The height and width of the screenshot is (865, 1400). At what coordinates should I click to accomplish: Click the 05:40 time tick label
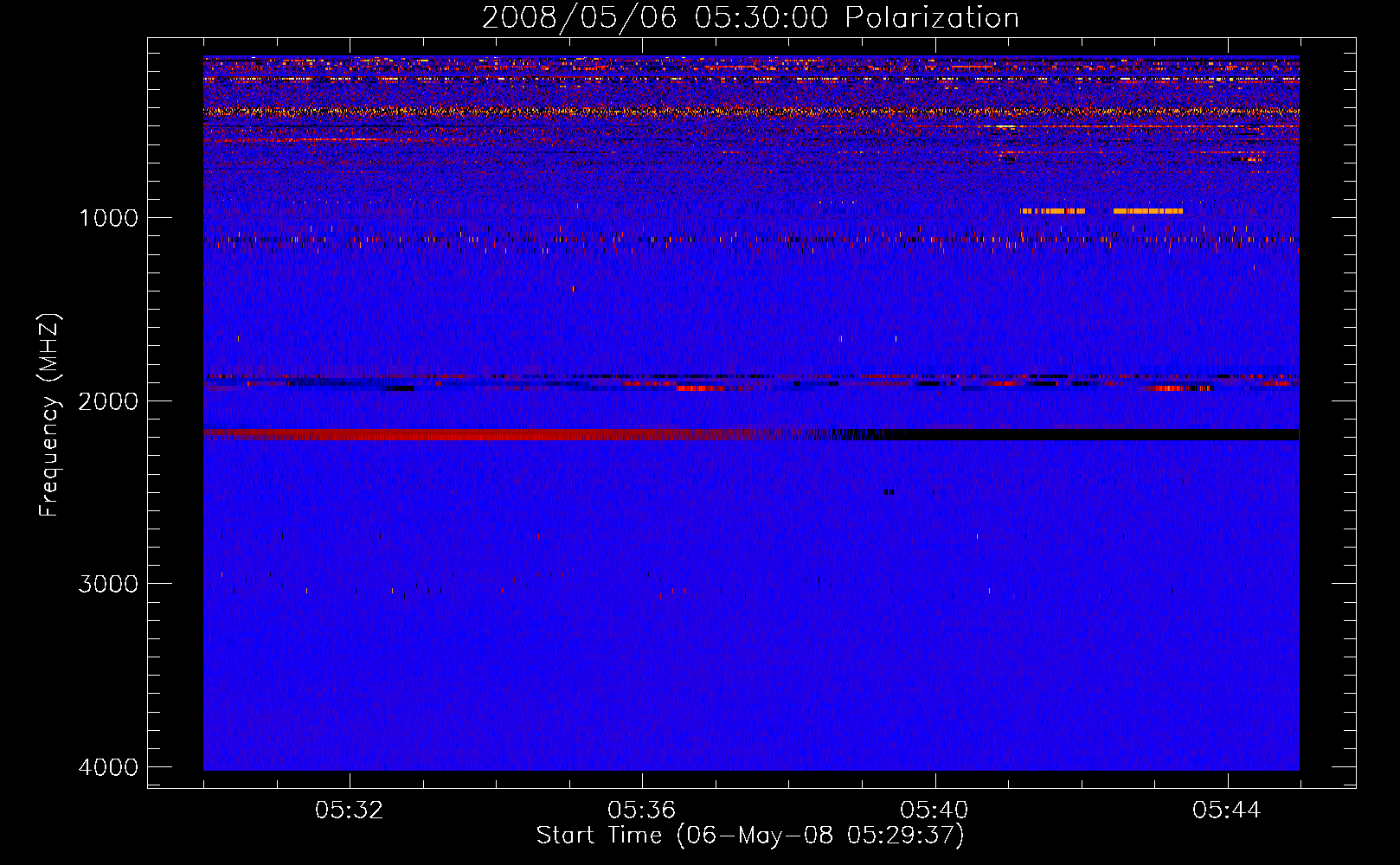[x=934, y=811]
